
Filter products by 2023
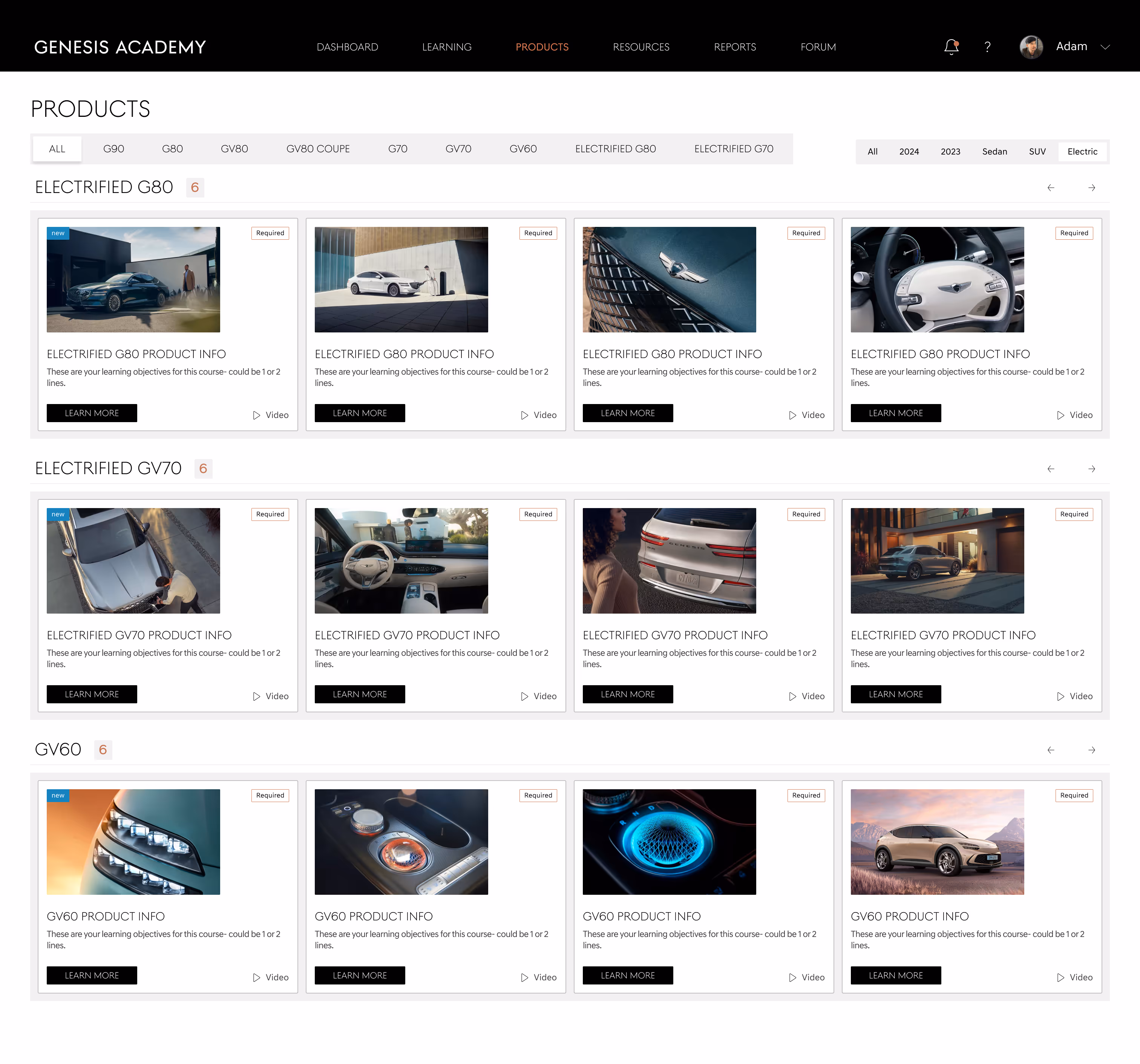[950, 152]
